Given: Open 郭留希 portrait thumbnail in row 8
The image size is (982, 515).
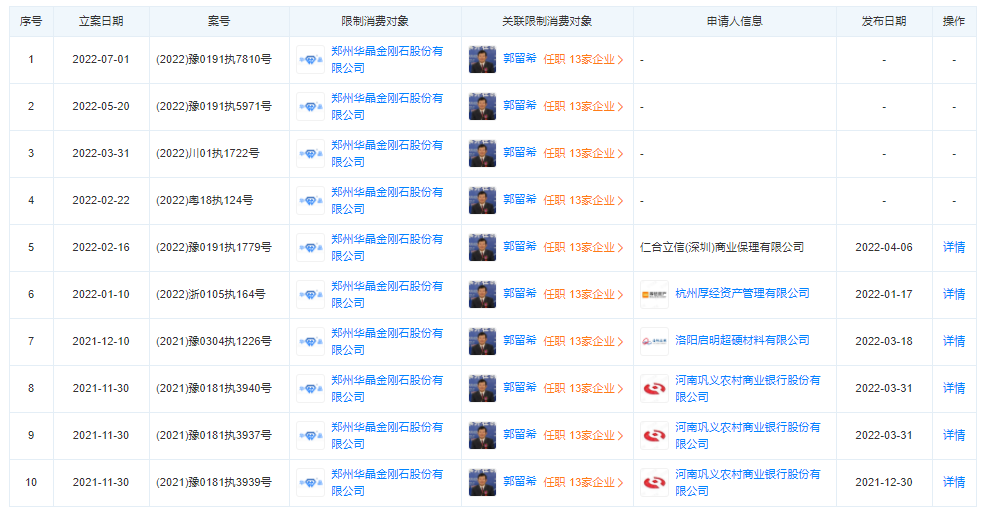Looking at the screenshot, I should click(482, 388).
